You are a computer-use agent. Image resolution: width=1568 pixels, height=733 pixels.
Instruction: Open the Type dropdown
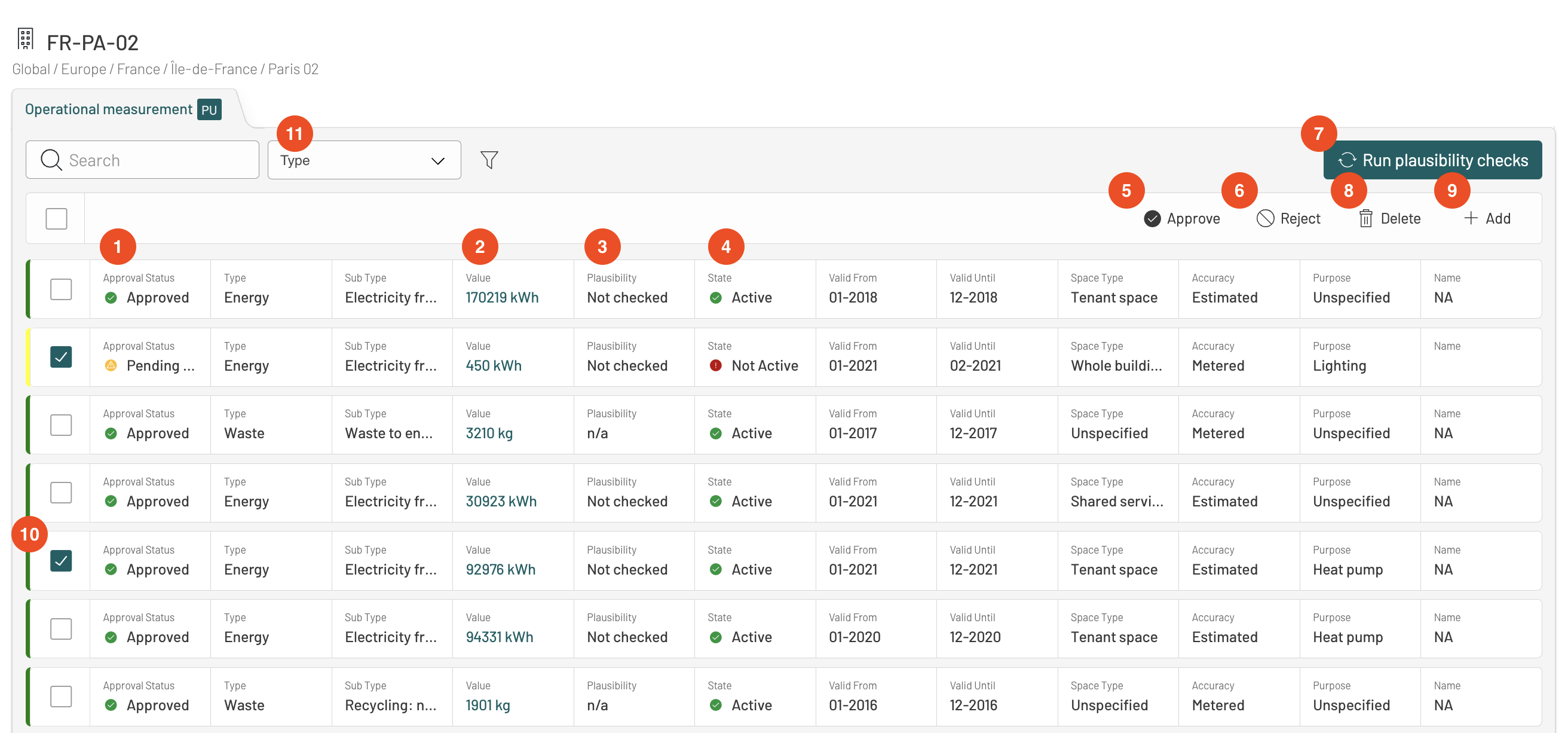(x=364, y=160)
